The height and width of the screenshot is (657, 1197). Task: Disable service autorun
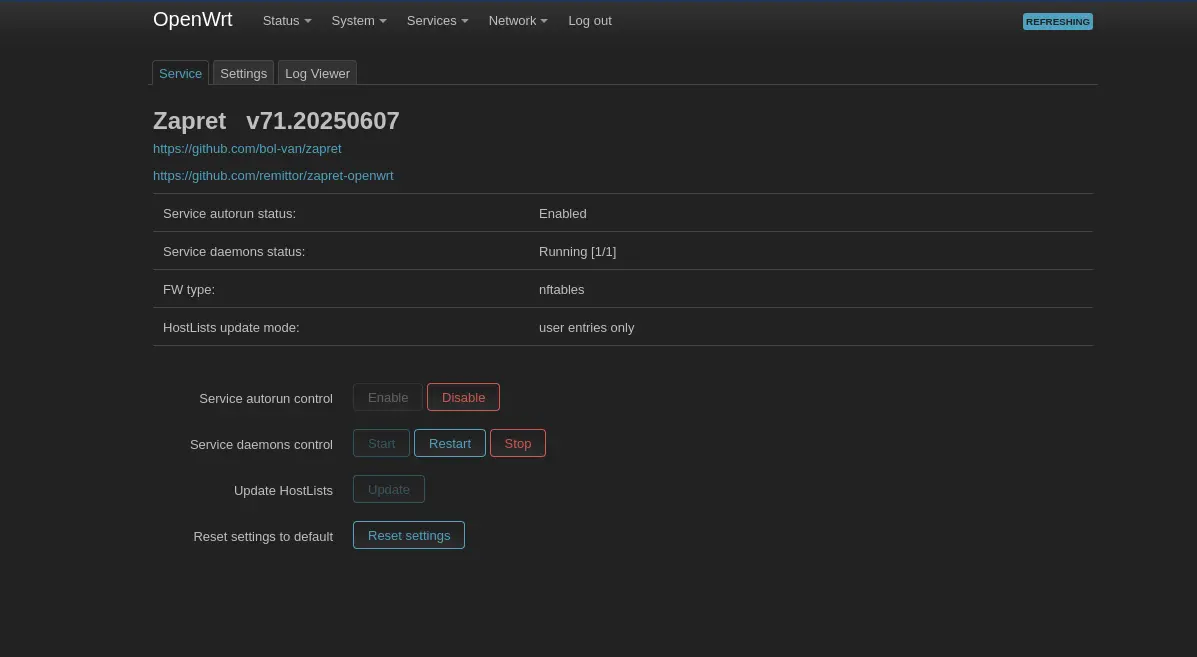[463, 398]
